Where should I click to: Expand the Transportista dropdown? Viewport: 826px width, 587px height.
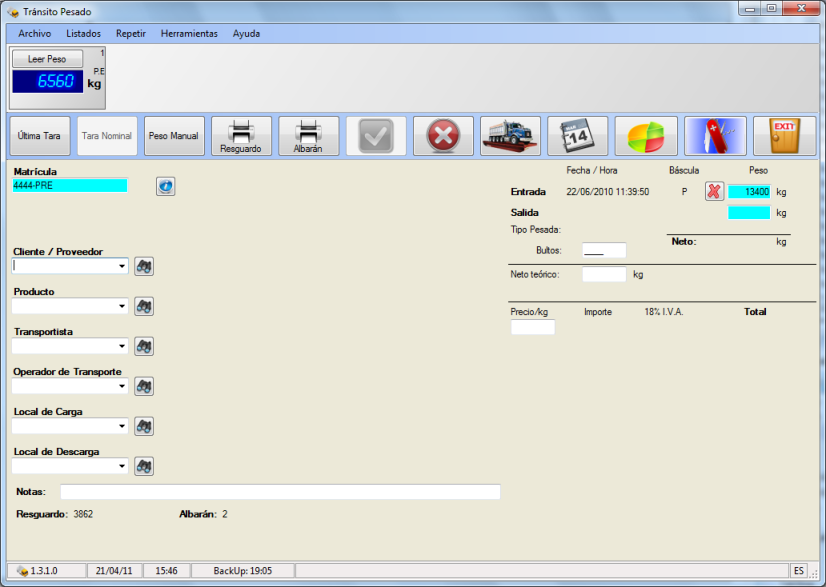pyautogui.click(x=122, y=346)
